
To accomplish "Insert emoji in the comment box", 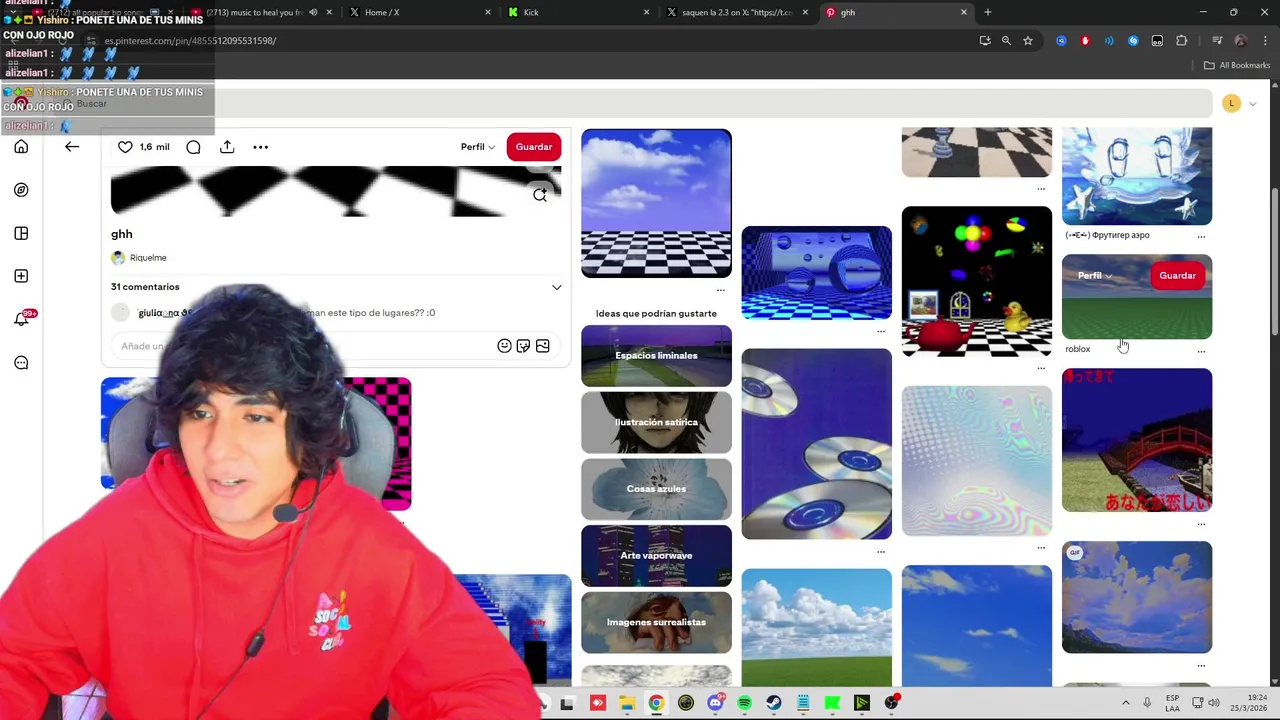I will [x=504, y=346].
